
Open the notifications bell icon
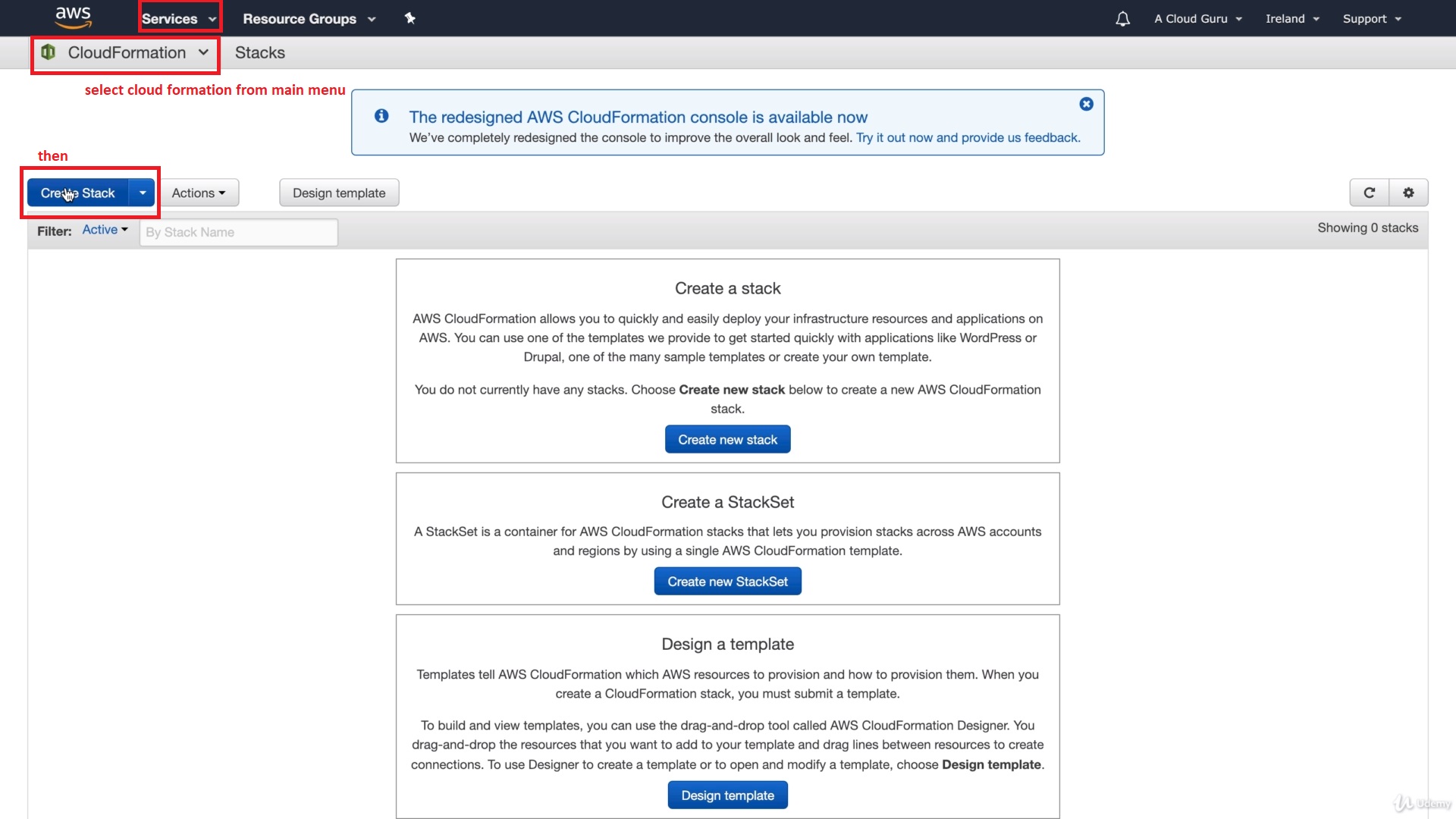(1122, 19)
